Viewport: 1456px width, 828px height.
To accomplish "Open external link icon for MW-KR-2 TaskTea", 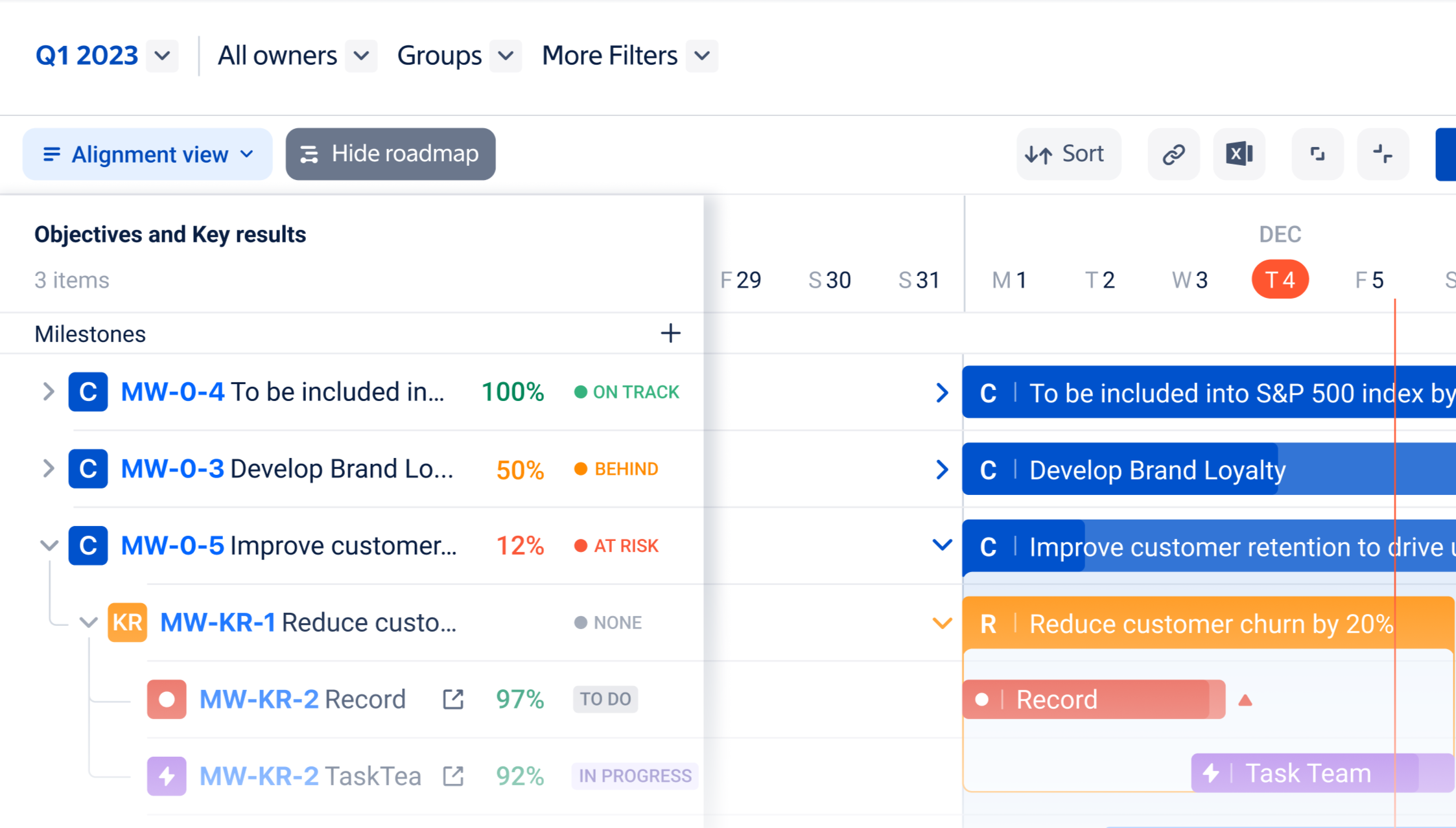I will [453, 776].
